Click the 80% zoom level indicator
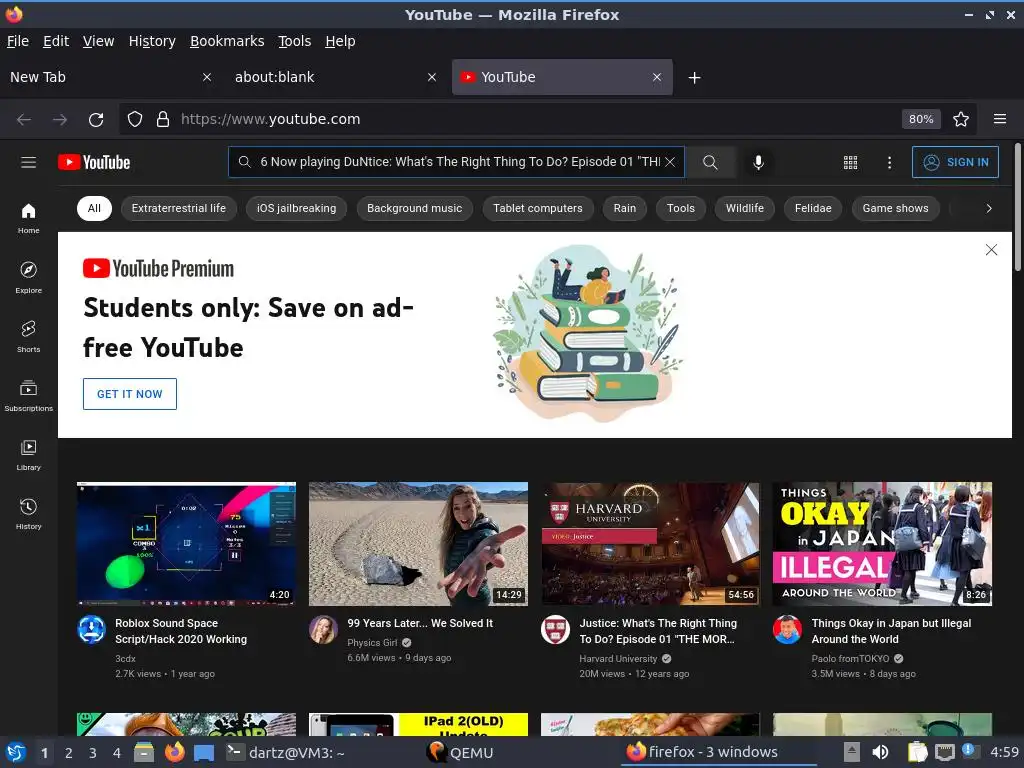 coord(921,120)
